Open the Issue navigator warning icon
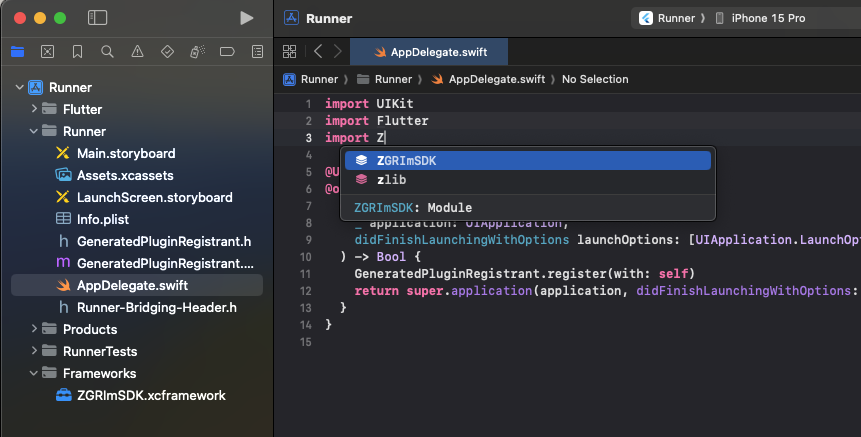 point(137,52)
